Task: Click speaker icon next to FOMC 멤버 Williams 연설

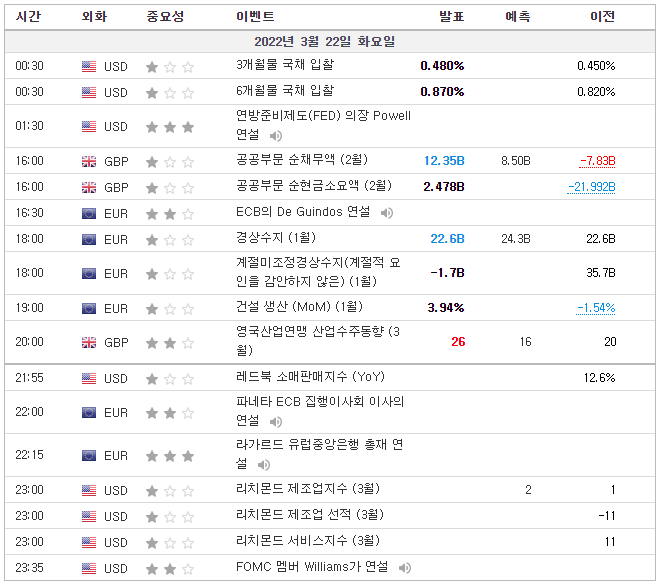Action: (x=404, y=568)
